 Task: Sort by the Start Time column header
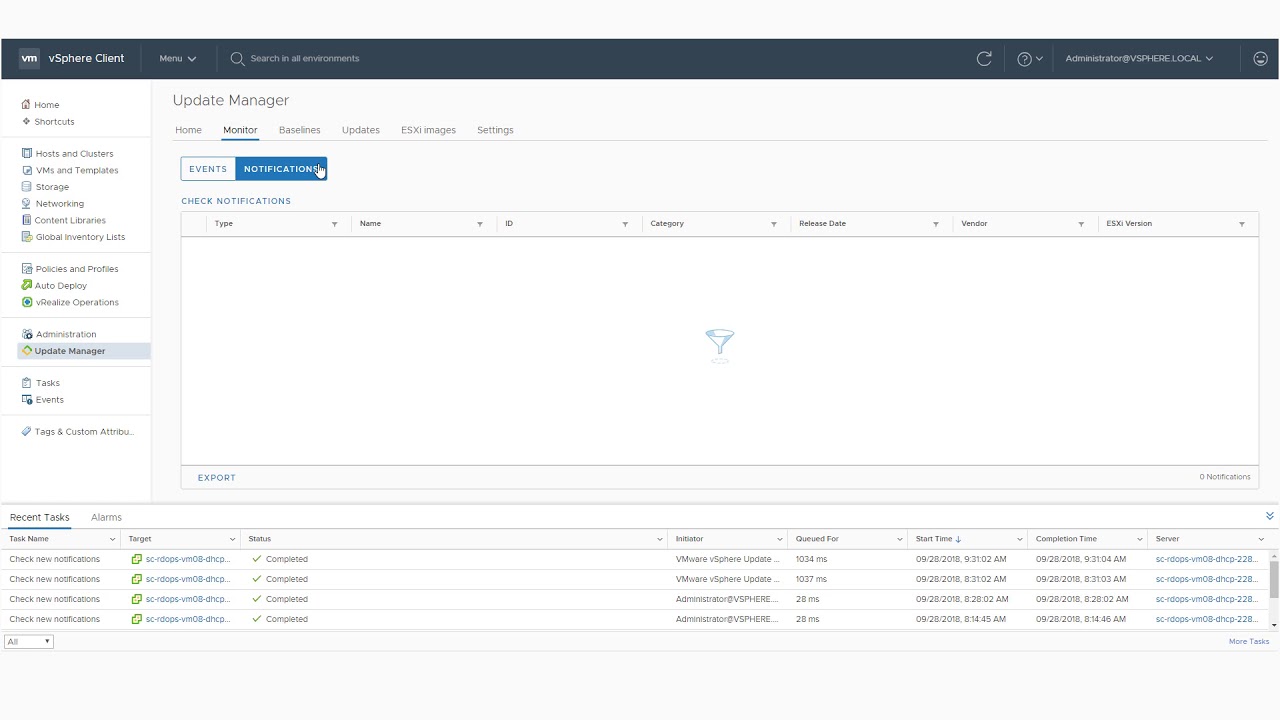tap(934, 539)
